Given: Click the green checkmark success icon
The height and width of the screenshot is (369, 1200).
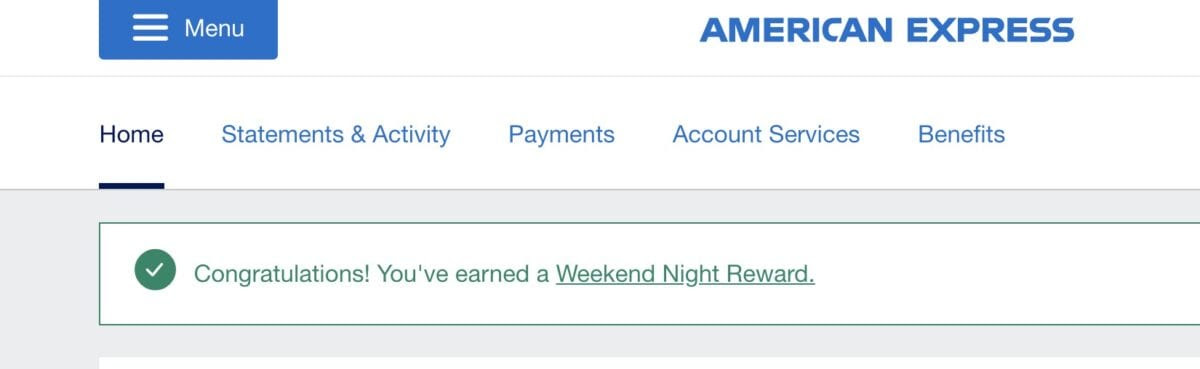Looking at the screenshot, I should (x=155, y=270).
